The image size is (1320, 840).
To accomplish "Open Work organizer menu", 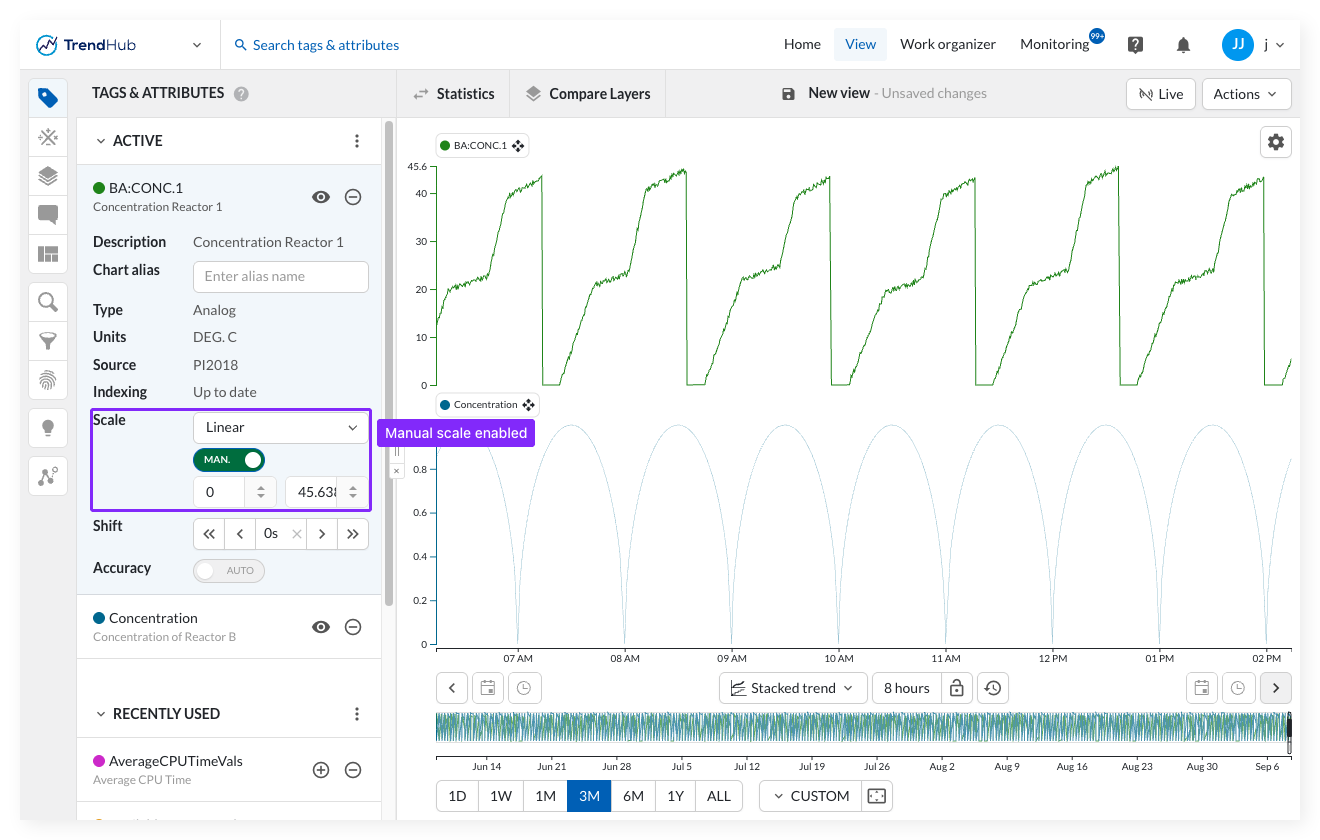I will pos(948,44).
